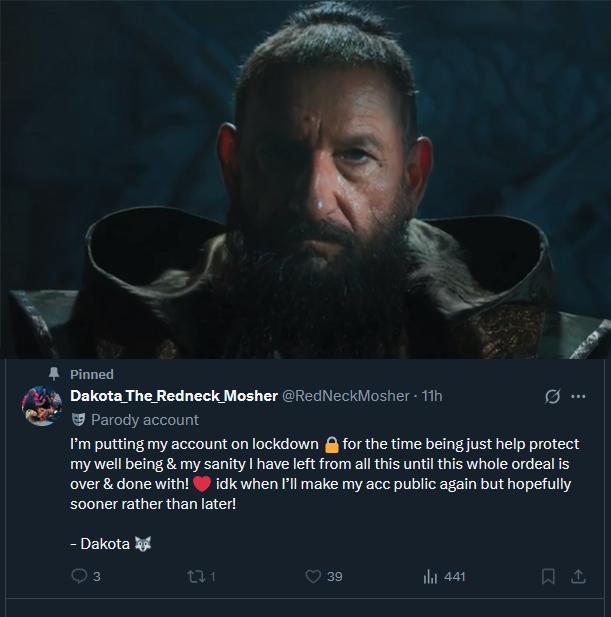Open Dakota_The_Redneck_Mosher display name link

tap(174, 396)
